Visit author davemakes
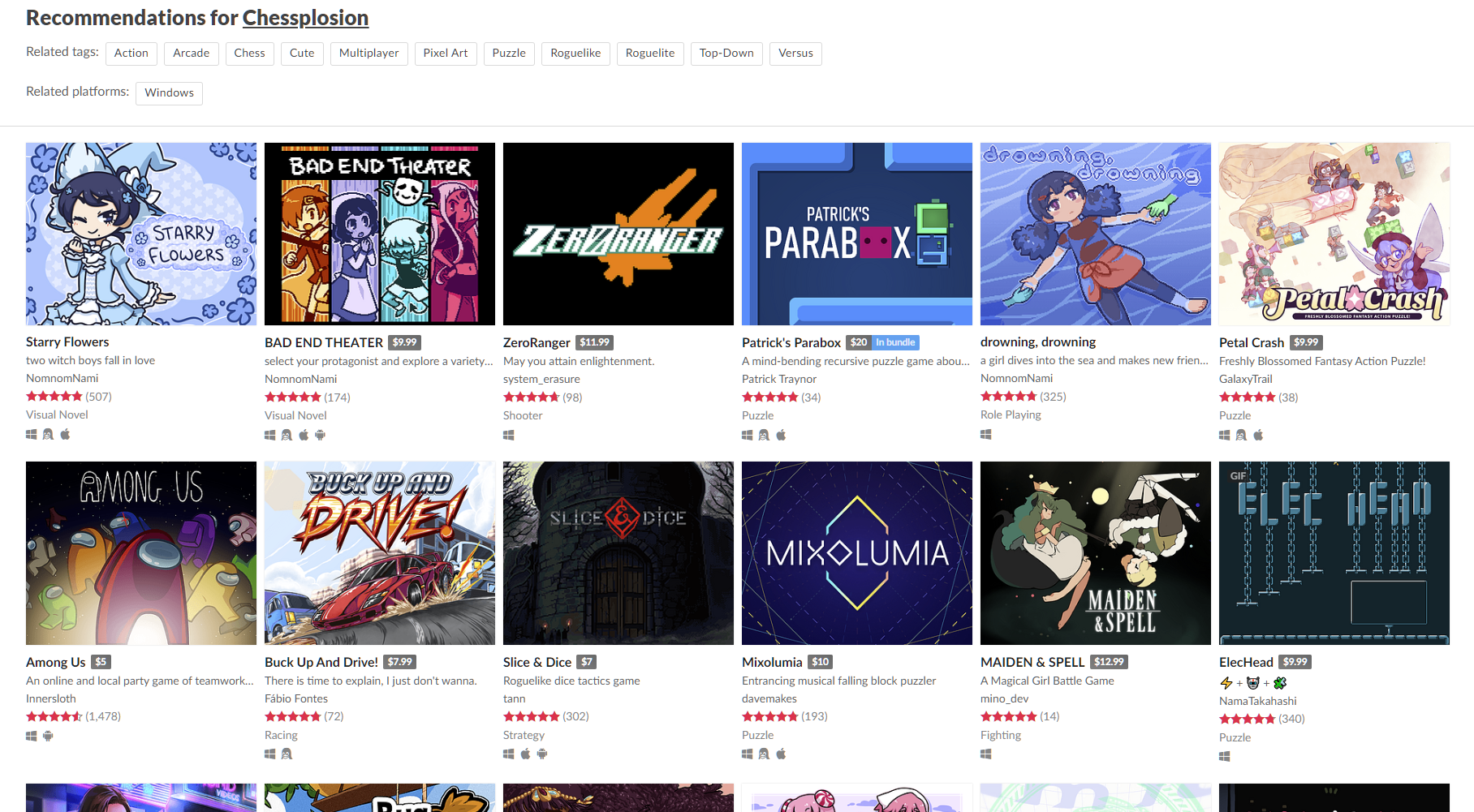The image size is (1474, 812). [x=769, y=698]
